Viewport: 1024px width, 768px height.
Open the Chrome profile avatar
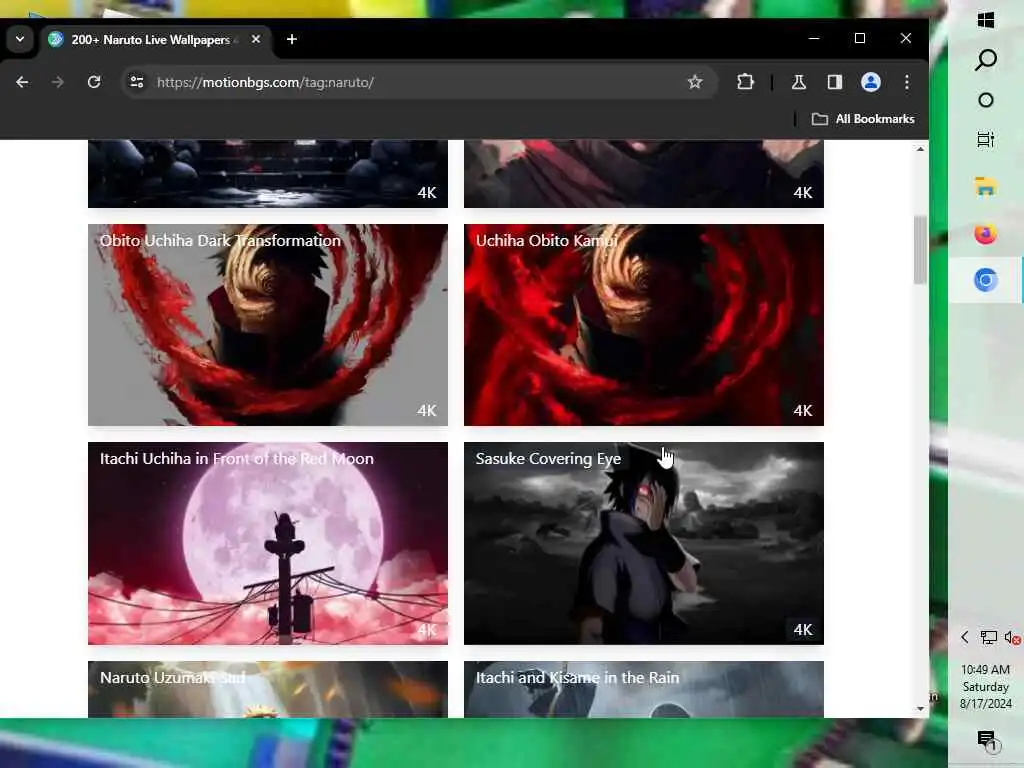tap(871, 82)
